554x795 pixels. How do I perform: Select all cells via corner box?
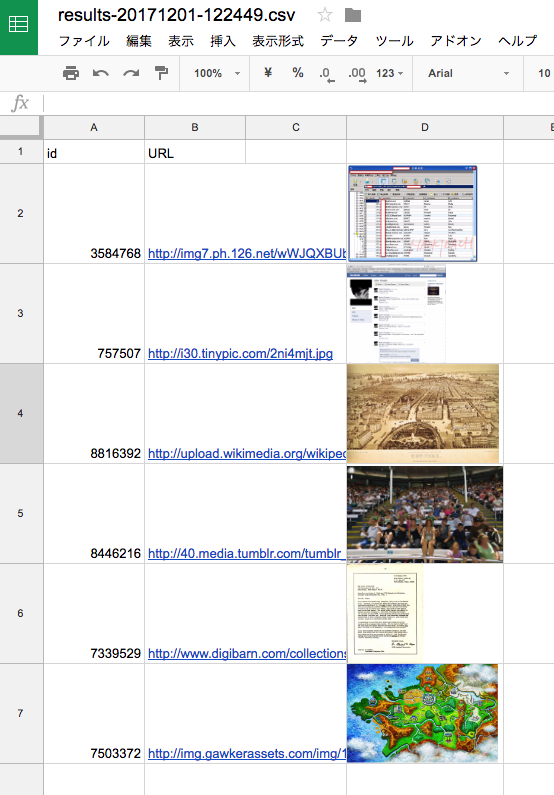(20, 127)
